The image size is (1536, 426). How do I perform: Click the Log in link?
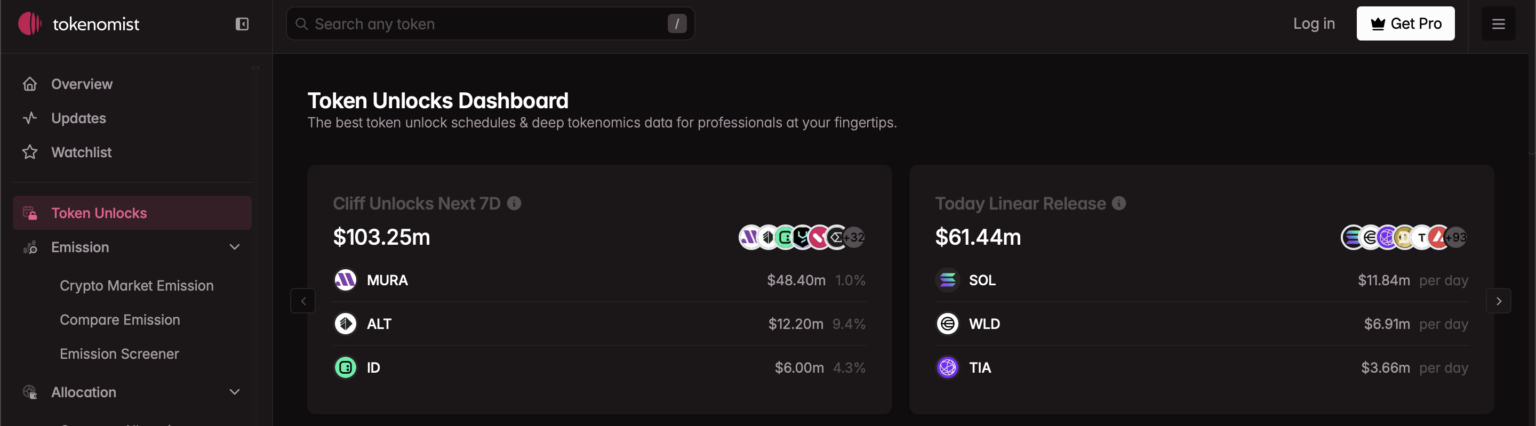(1313, 24)
